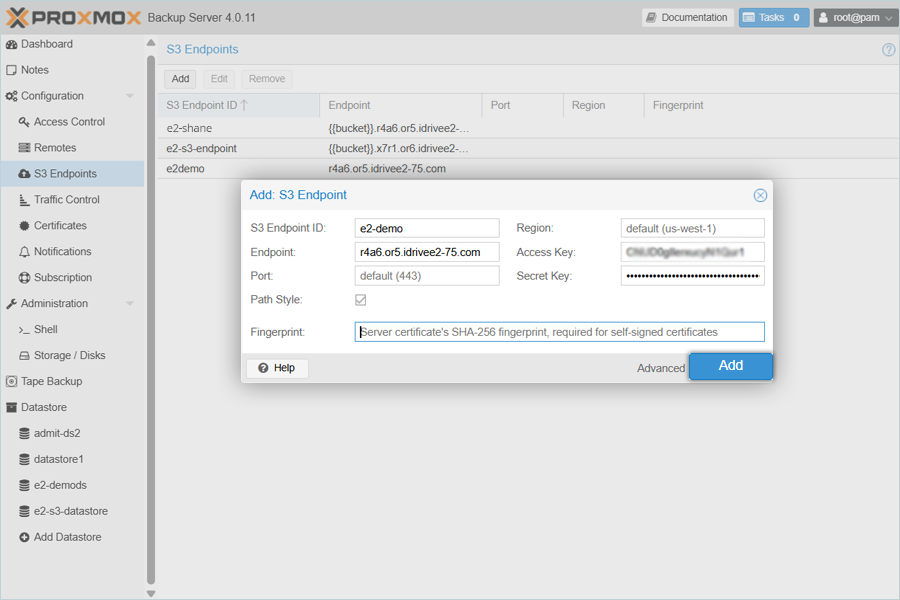Sort by S3 Endpoint ID column

coord(238,105)
